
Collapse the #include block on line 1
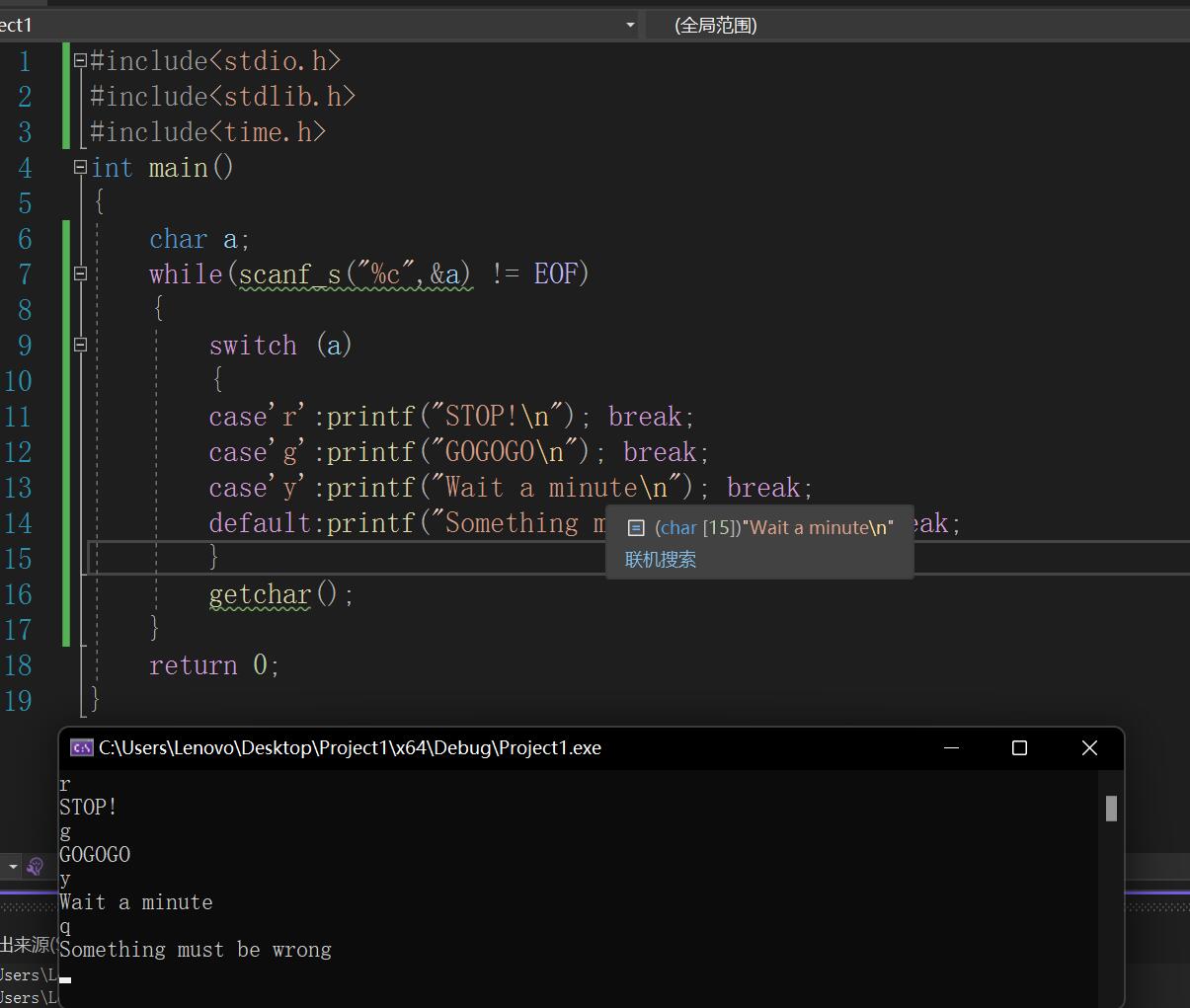tap(80, 61)
